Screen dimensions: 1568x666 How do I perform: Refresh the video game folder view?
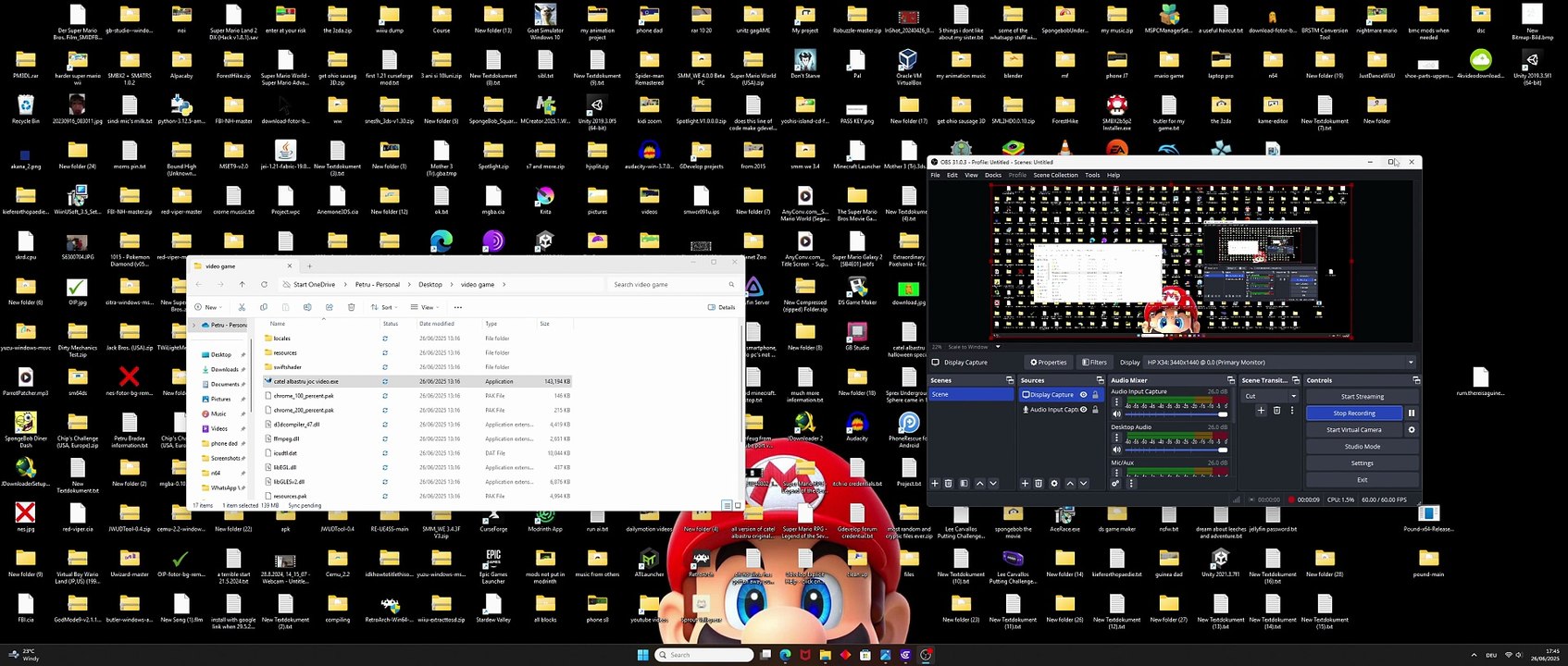[264, 285]
